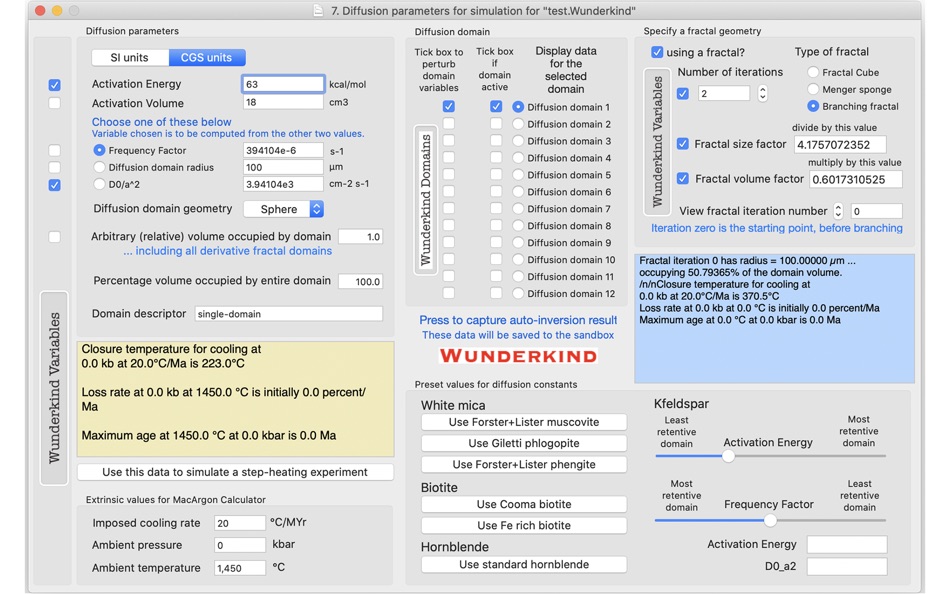Click Use Fe rich biotite button
This screenshot has height=594, width=950.
(x=523, y=526)
